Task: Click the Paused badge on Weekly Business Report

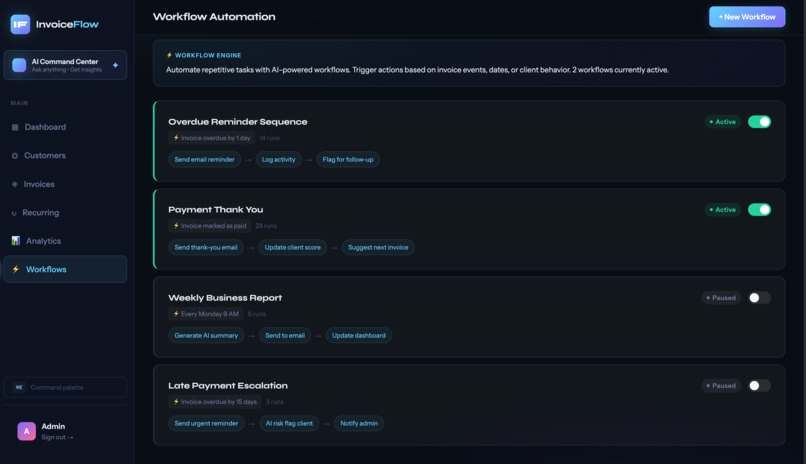Action: pos(721,298)
